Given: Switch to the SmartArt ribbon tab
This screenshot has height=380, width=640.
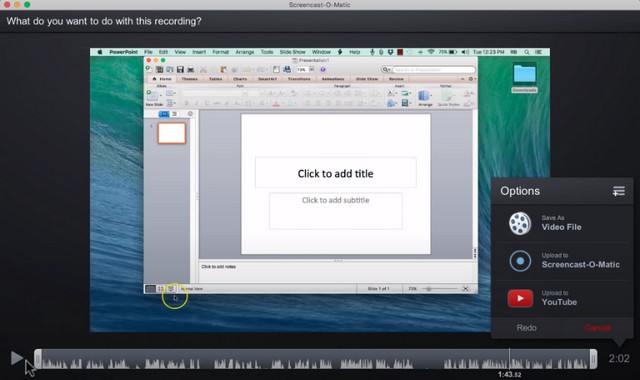Looking at the screenshot, I should point(267,79).
